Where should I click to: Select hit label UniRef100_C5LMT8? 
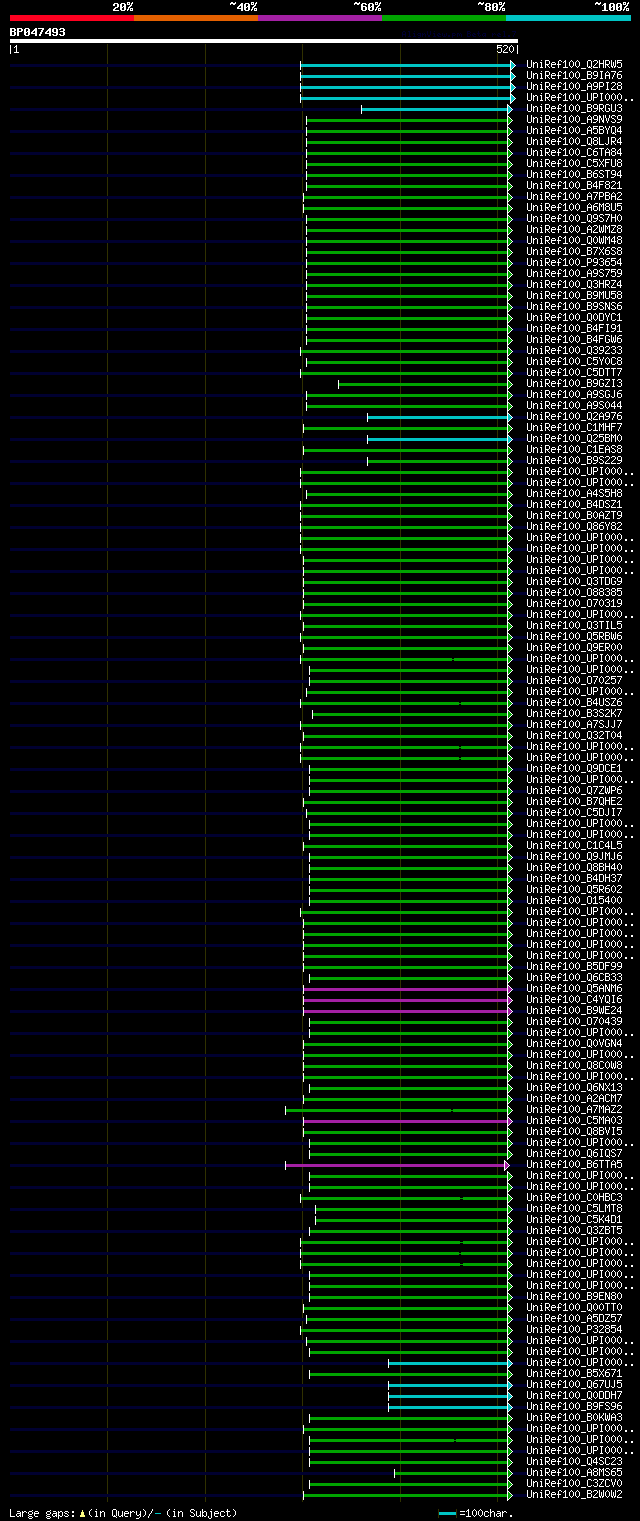[x=574, y=1208]
